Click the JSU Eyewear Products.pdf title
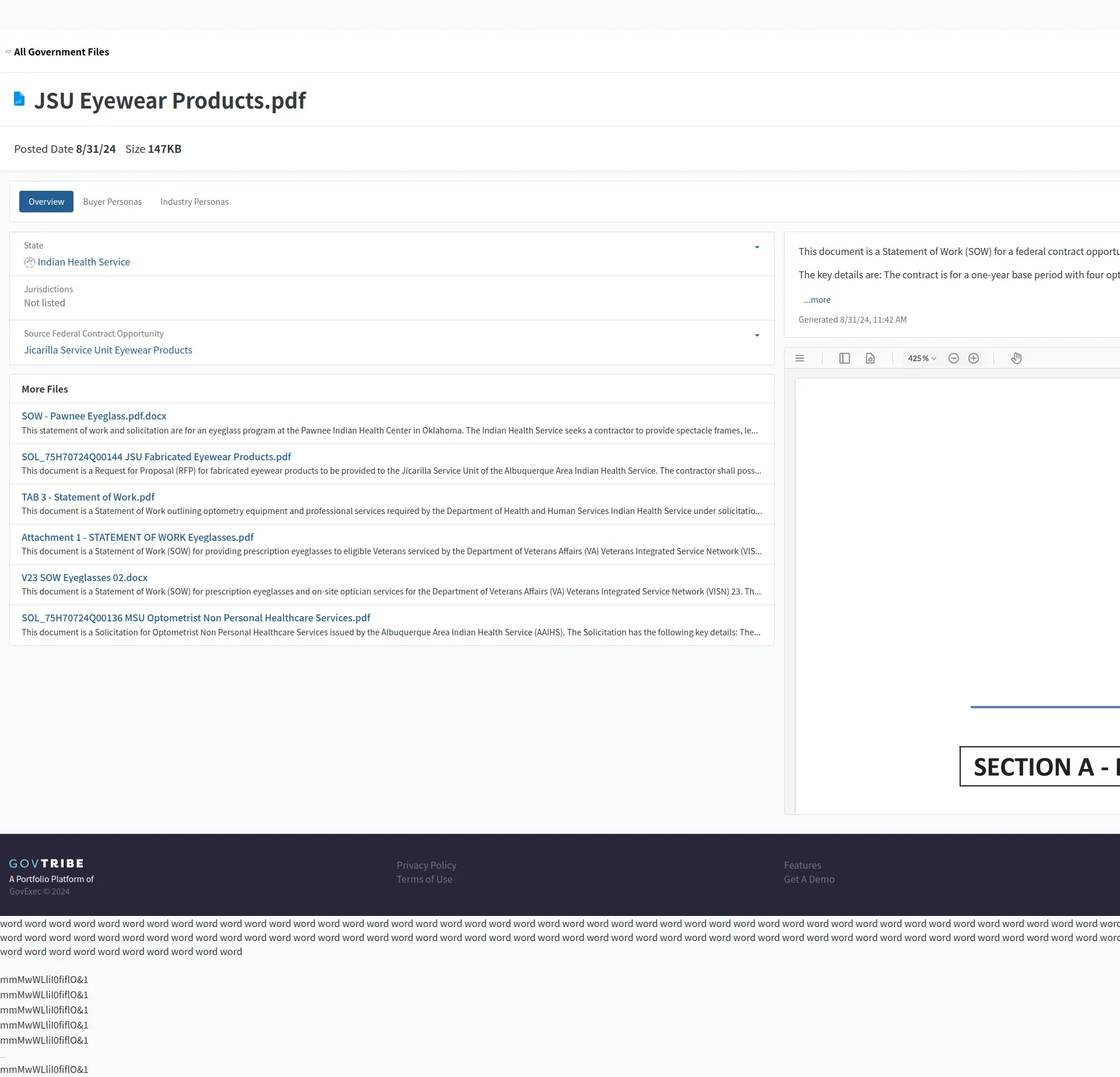Viewport: 1120px width, 1077px height. click(170, 100)
